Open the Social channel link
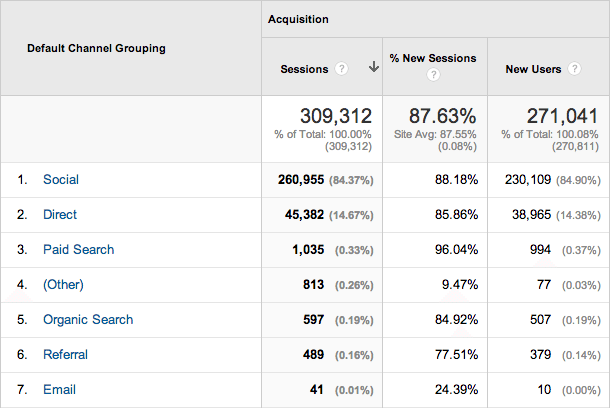 (60, 180)
